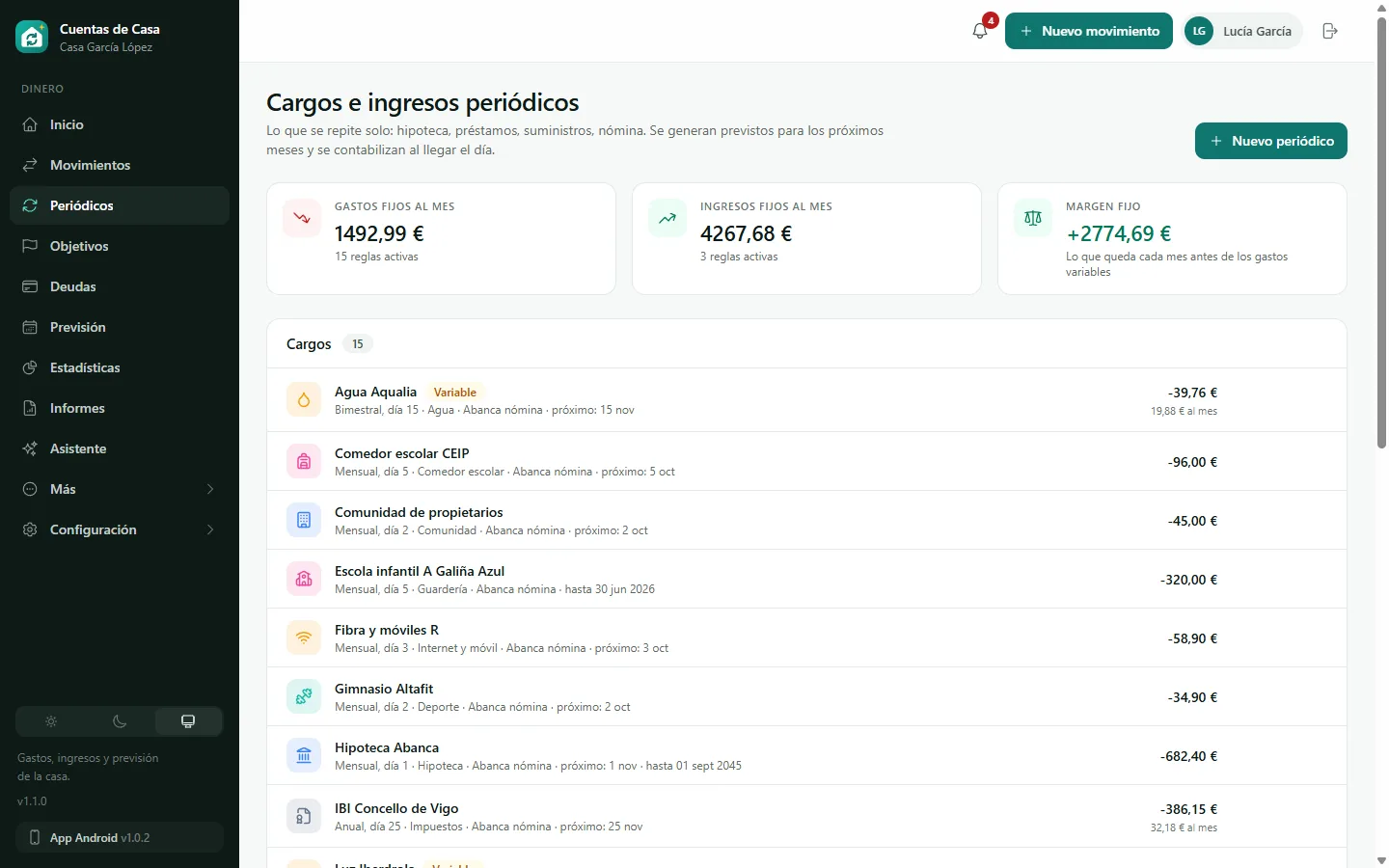Screen dimensions: 1389x868
Task: Click the IBI Concello de Vigo icon
Action: pyautogui.click(x=304, y=816)
